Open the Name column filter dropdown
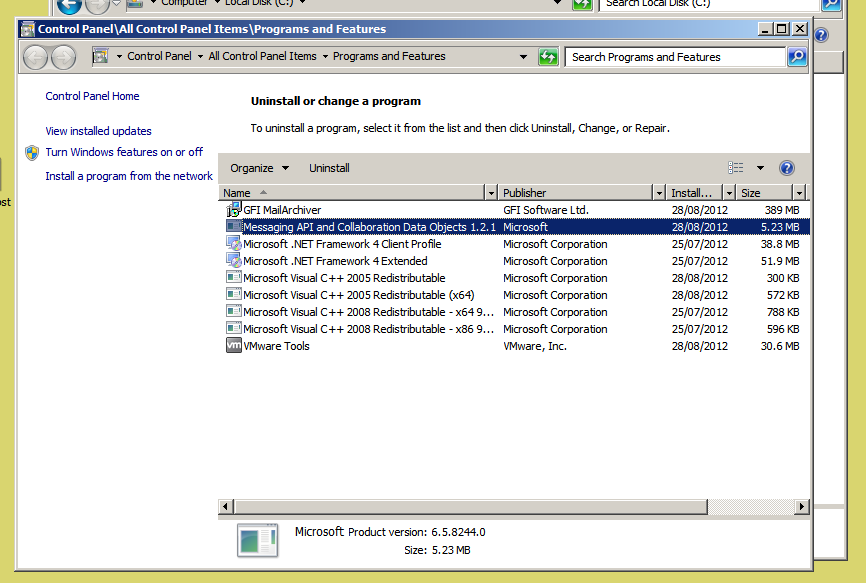The width and height of the screenshot is (866, 583). coord(491,193)
